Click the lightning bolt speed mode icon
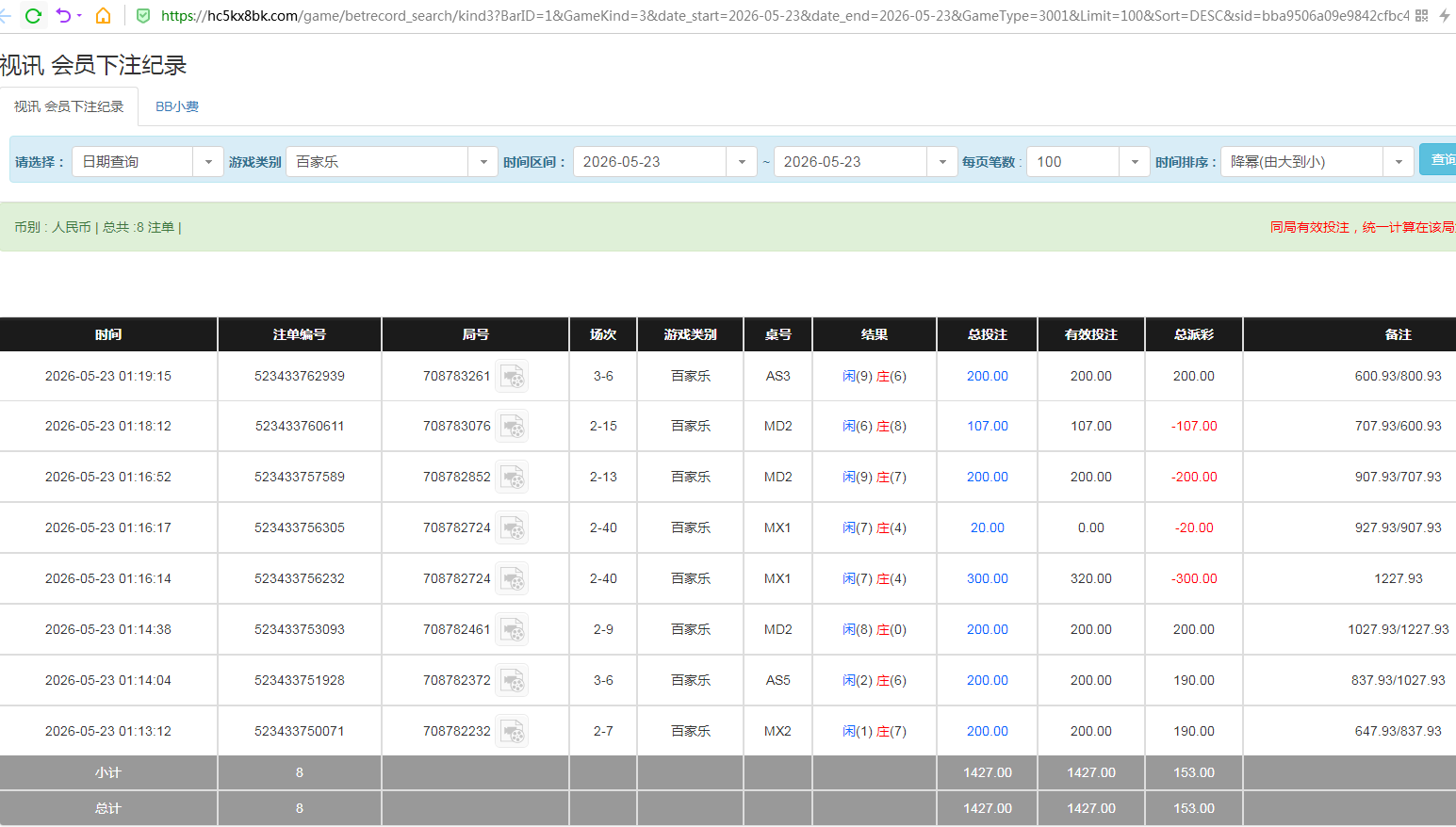Viewport: 1456px width, 827px height. coord(1445,16)
